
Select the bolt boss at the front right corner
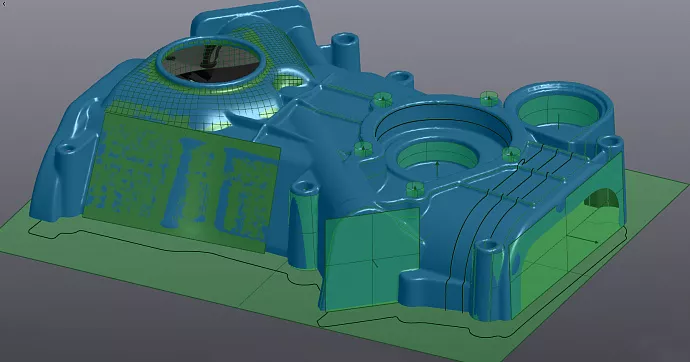[488, 273]
